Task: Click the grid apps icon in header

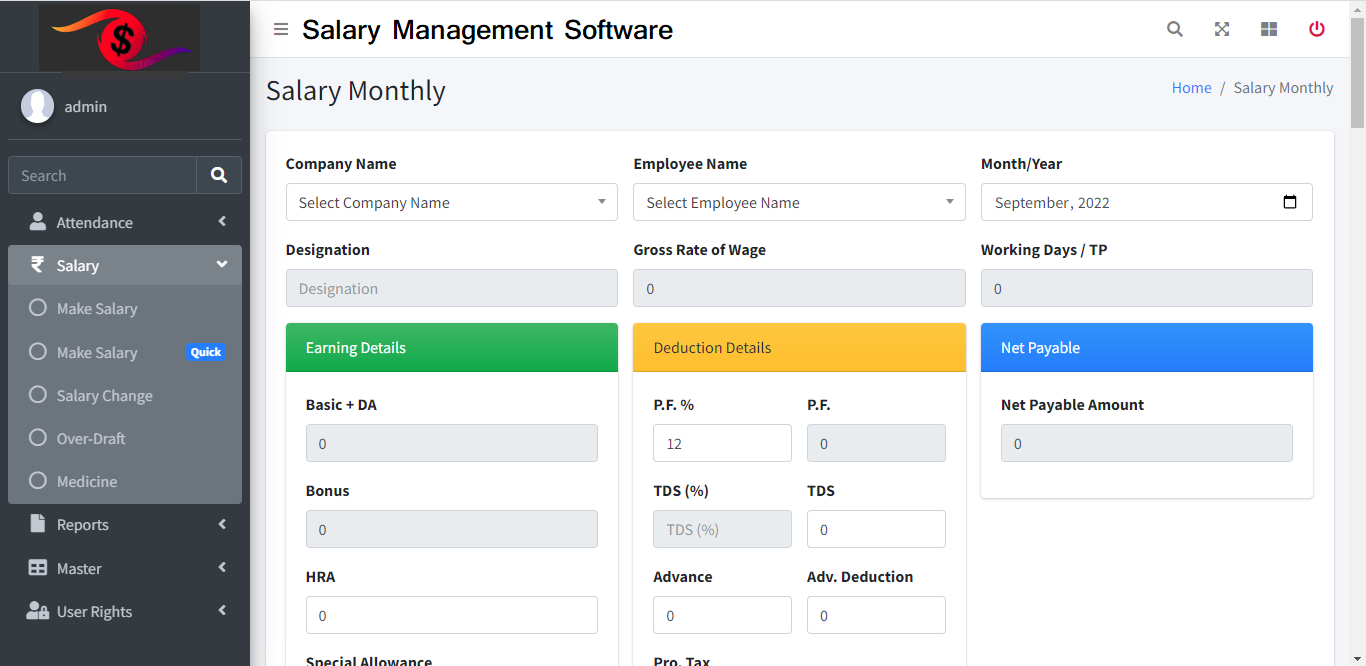Action: (x=1269, y=30)
